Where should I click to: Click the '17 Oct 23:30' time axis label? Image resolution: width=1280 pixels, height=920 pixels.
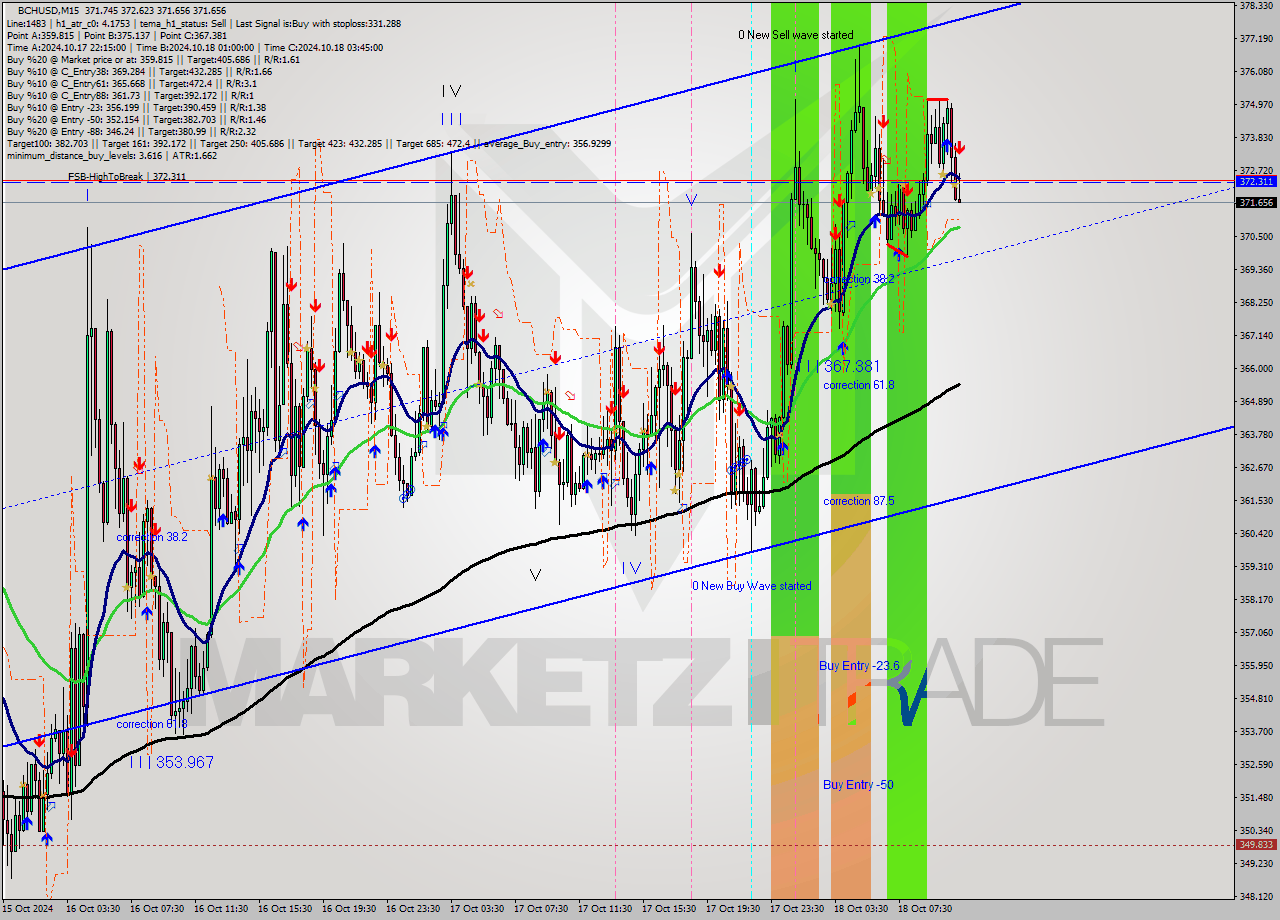[797, 909]
